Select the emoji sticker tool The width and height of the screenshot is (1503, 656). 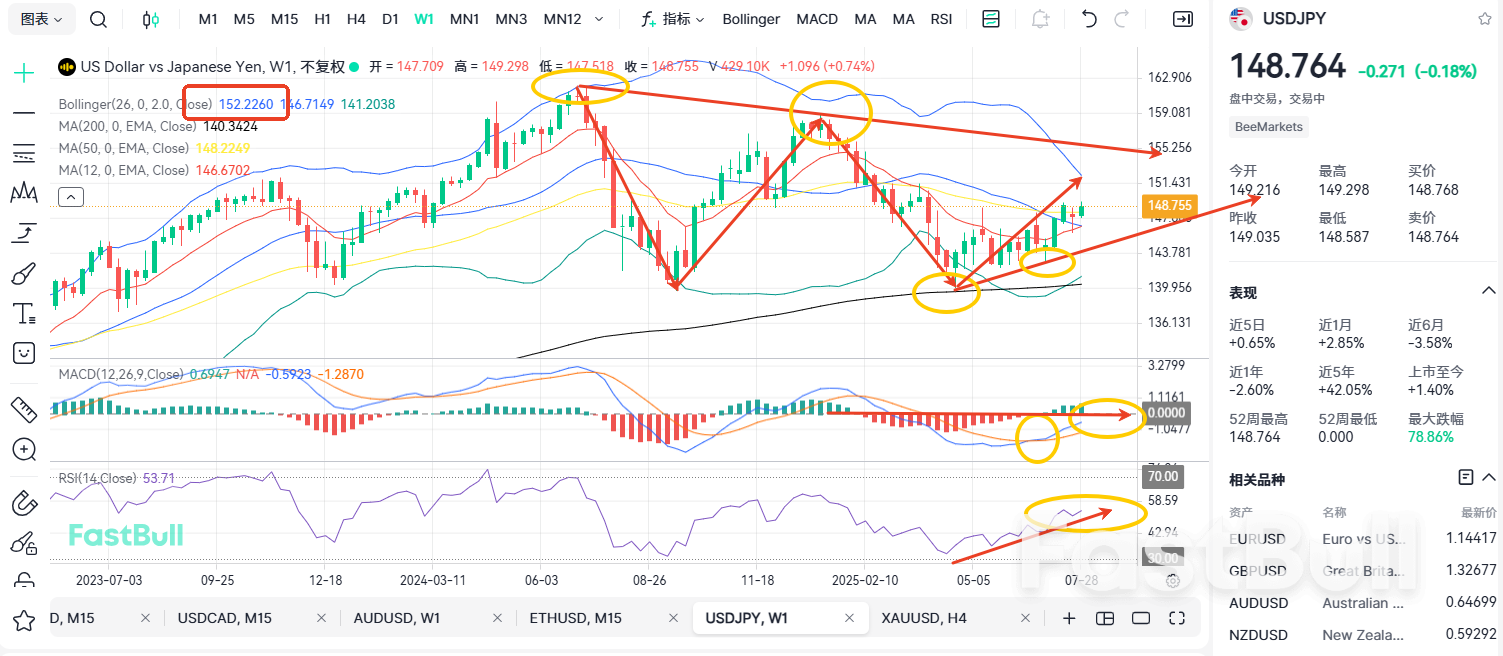(x=23, y=352)
